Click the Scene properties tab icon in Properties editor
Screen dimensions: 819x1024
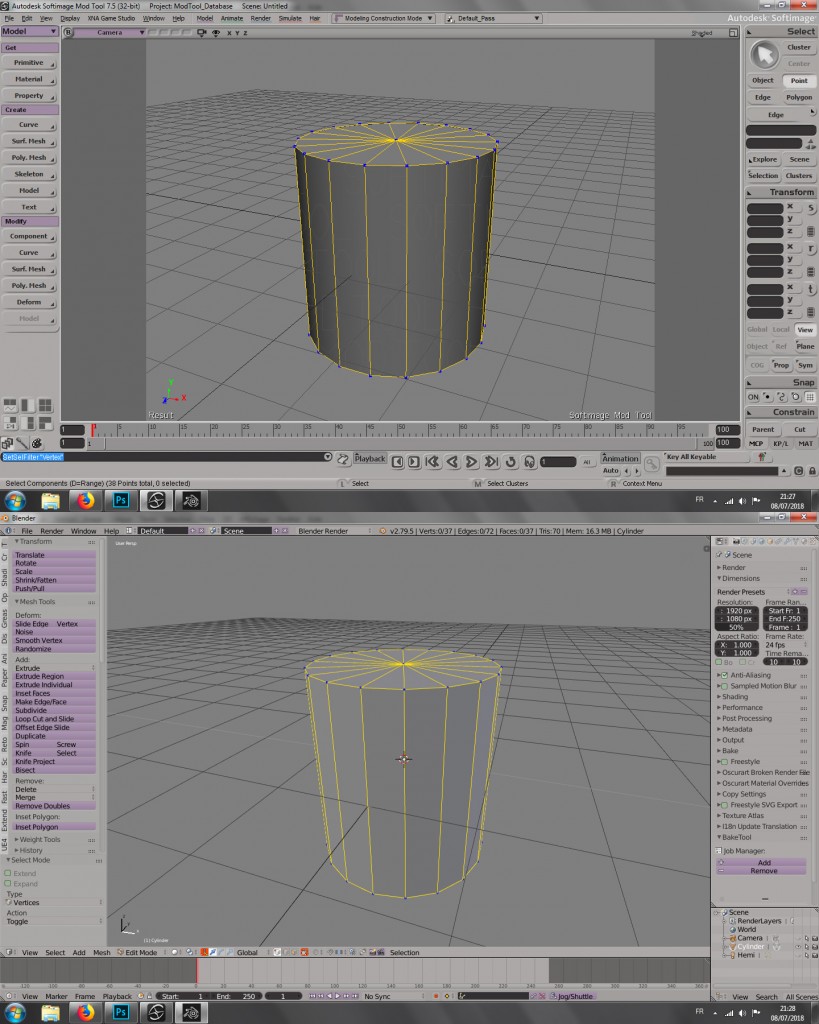click(x=752, y=540)
